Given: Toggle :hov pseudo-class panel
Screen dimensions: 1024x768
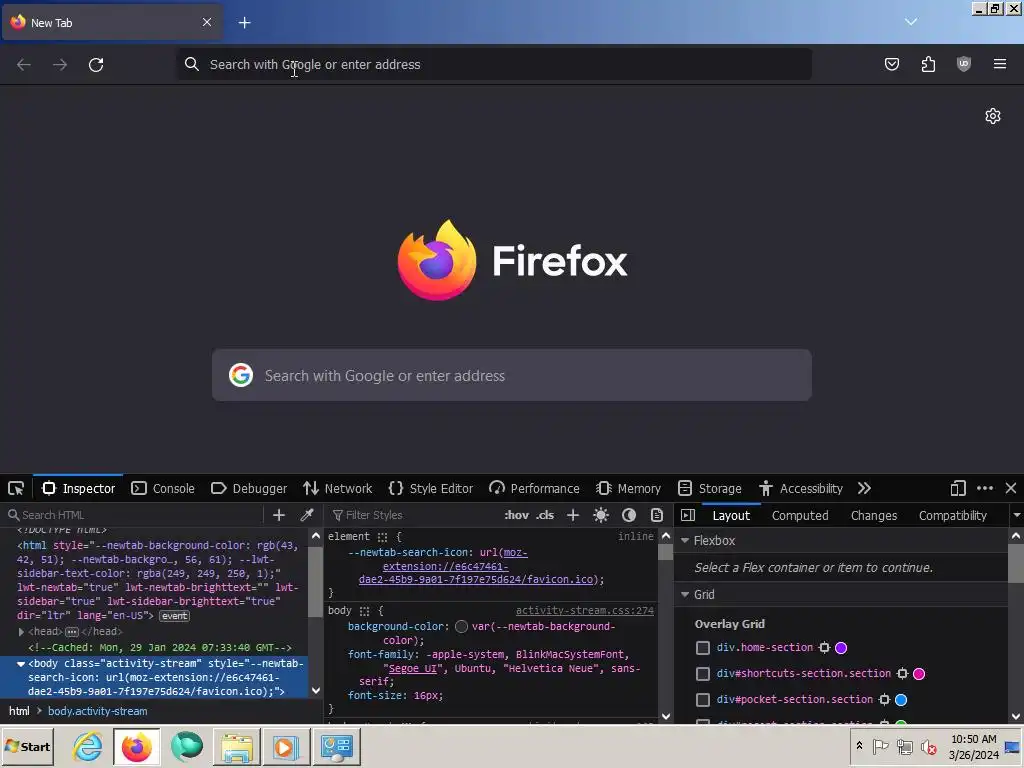Looking at the screenshot, I should point(517,515).
